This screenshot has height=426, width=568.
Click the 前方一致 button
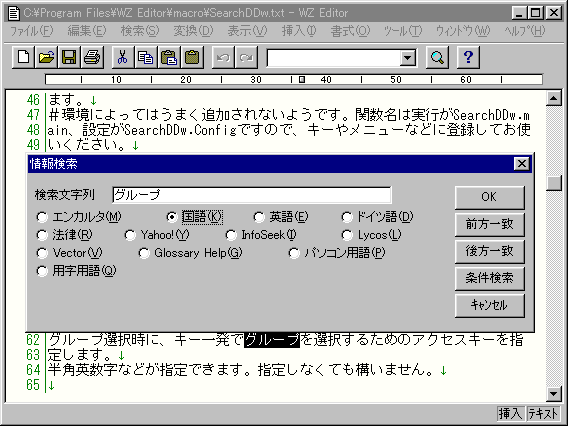pos(489,224)
